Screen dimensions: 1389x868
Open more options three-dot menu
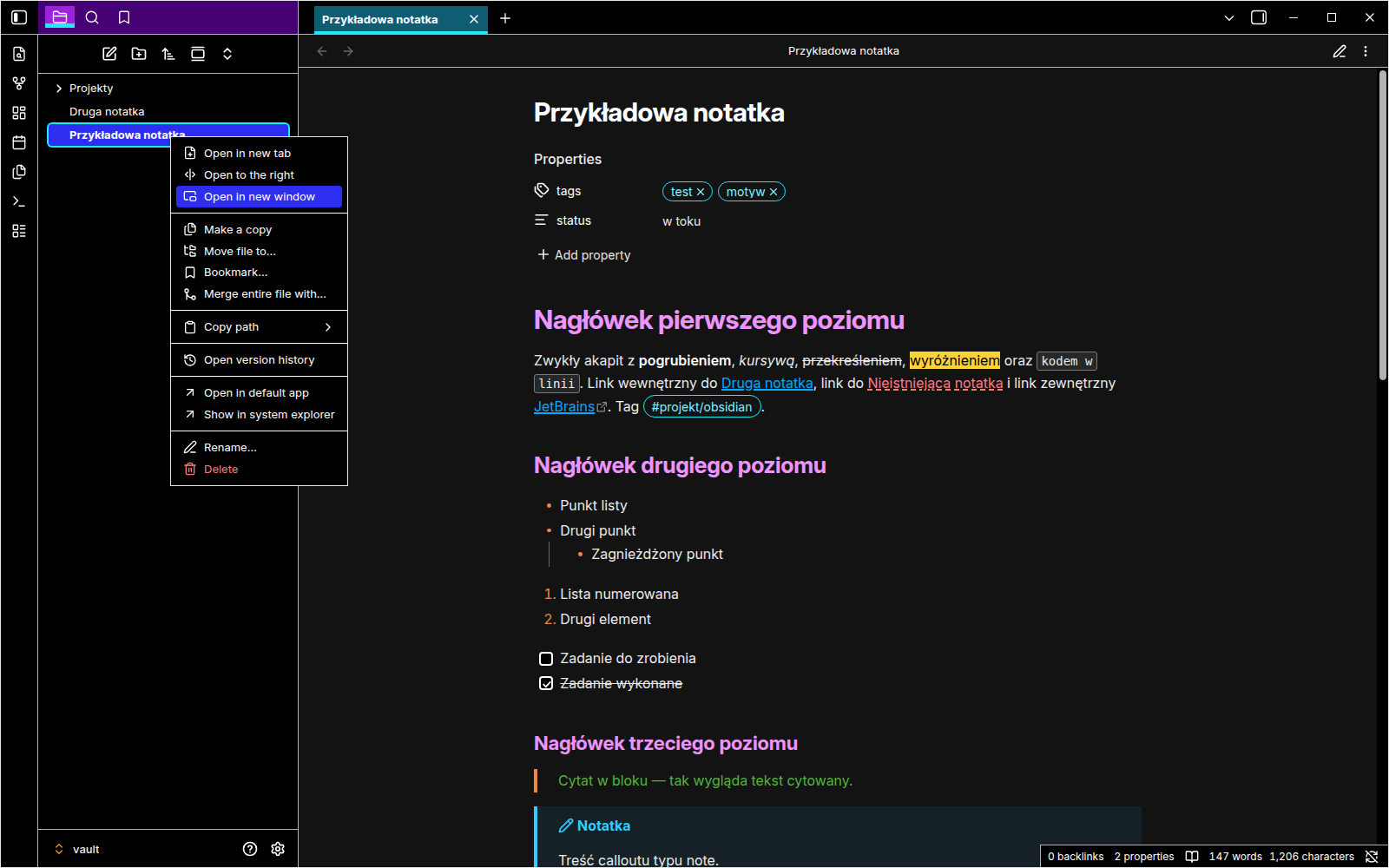click(x=1366, y=51)
